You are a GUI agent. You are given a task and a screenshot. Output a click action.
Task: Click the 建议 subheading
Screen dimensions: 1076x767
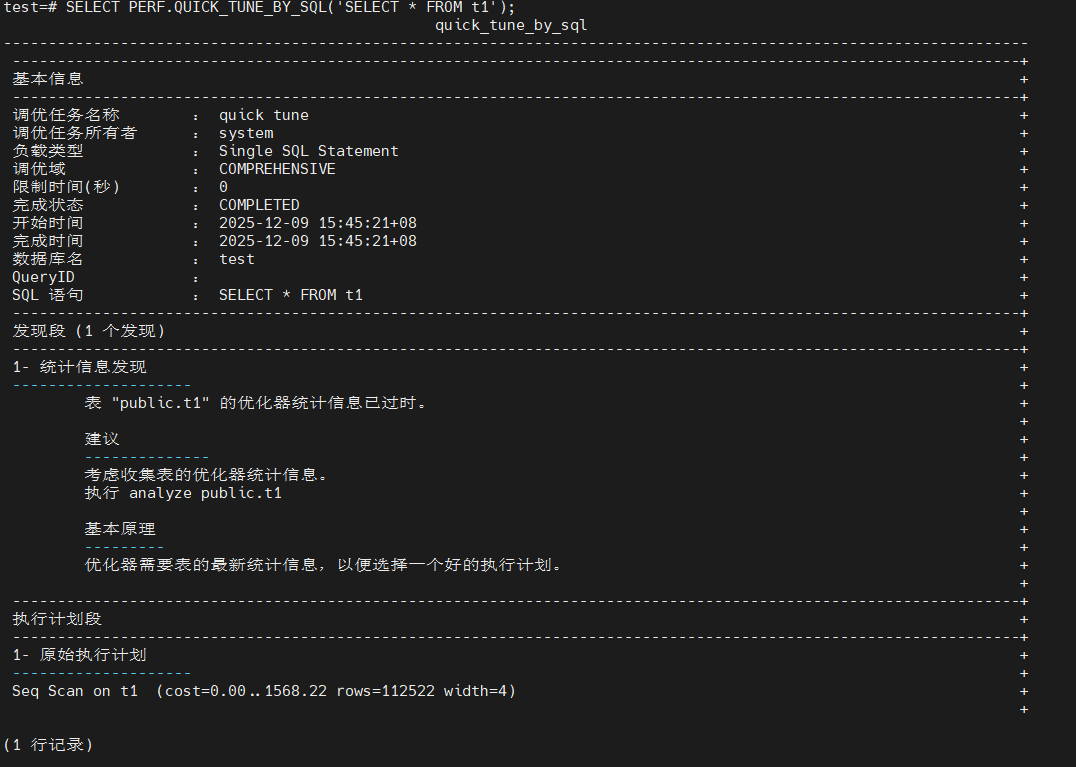102,439
